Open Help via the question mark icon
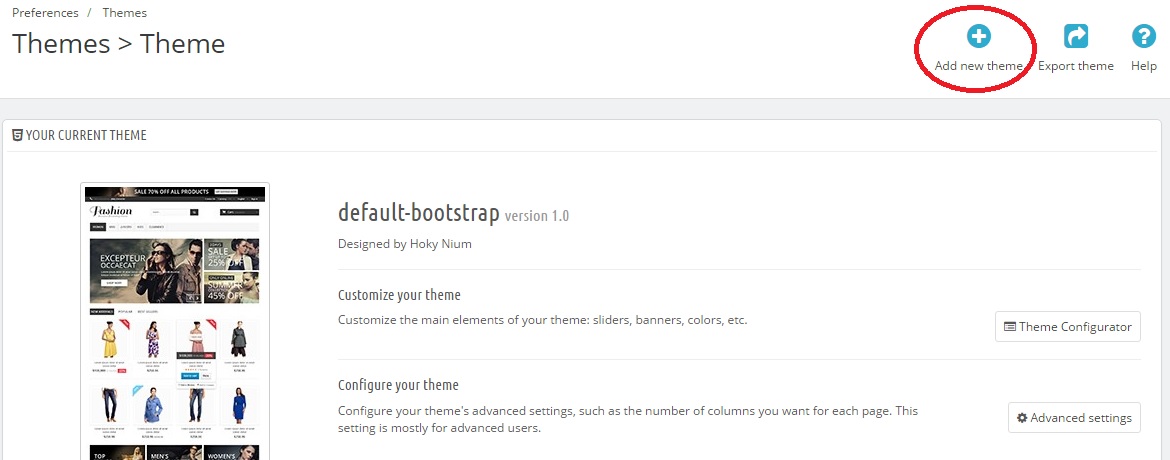 1143,37
